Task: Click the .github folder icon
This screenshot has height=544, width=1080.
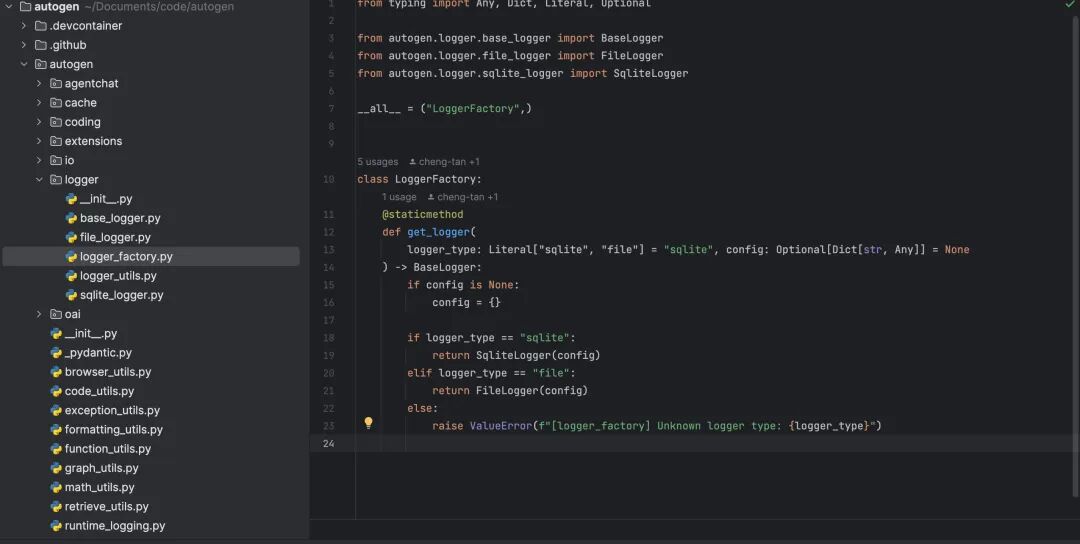Action: pyautogui.click(x=41, y=45)
